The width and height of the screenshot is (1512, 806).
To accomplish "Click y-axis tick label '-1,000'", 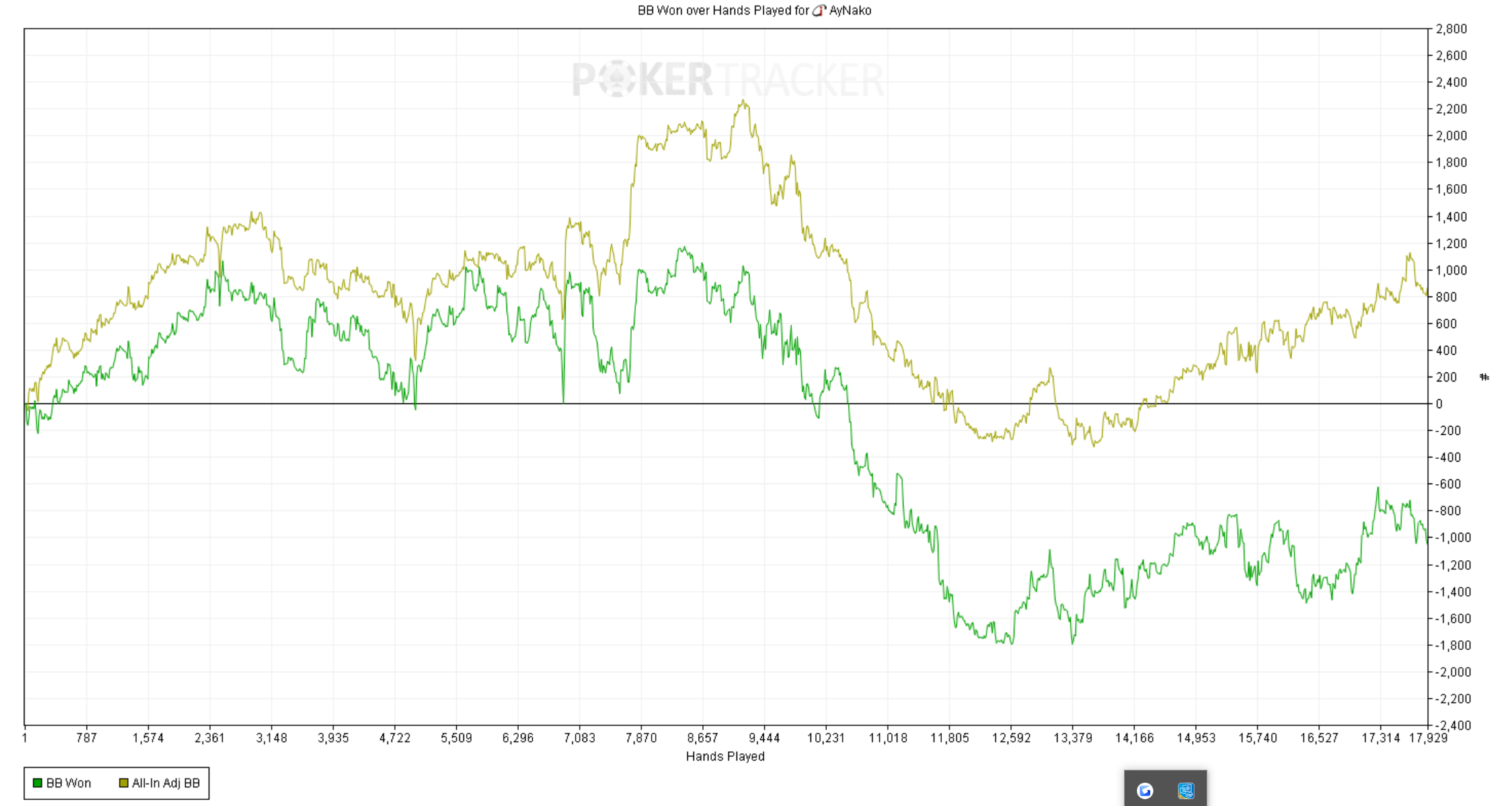I will 1453,538.
